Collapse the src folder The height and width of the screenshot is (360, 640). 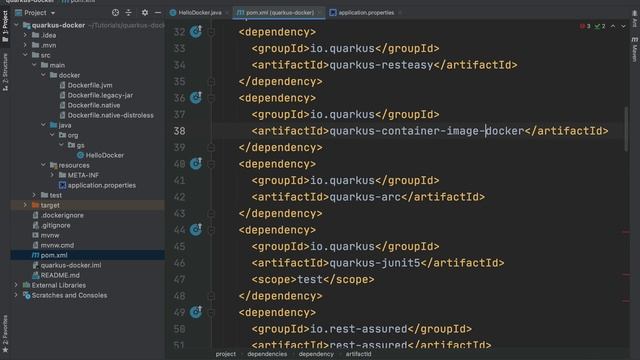25,55
